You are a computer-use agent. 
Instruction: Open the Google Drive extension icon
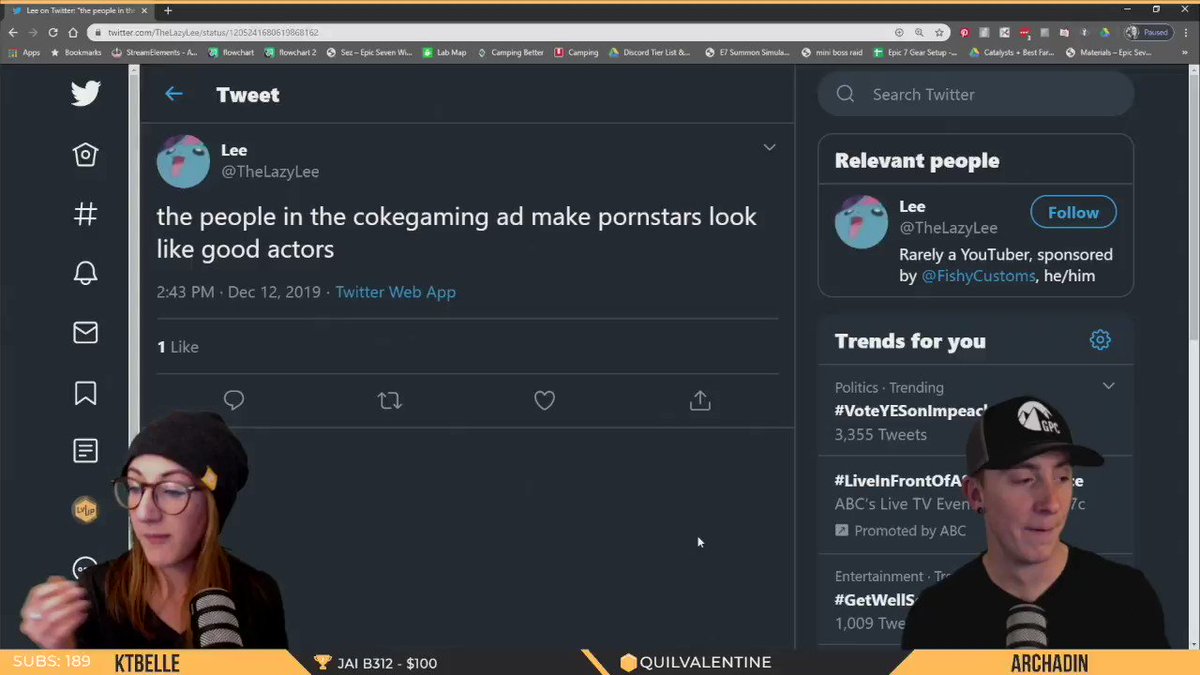click(x=1105, y=33)
